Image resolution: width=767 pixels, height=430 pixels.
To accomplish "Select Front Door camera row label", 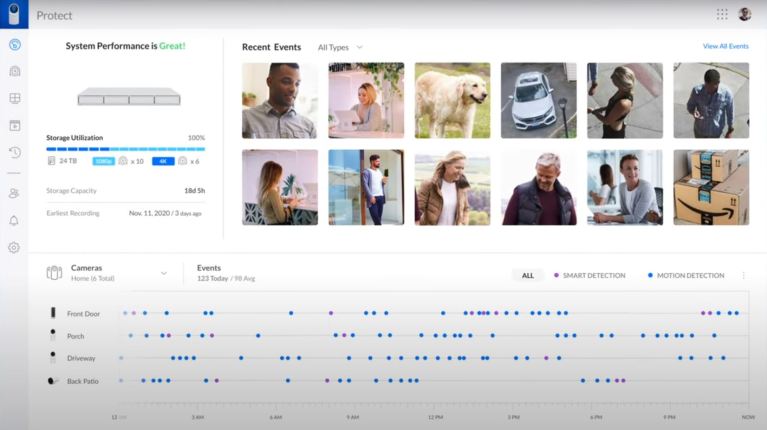I will [x=83, y=314].
